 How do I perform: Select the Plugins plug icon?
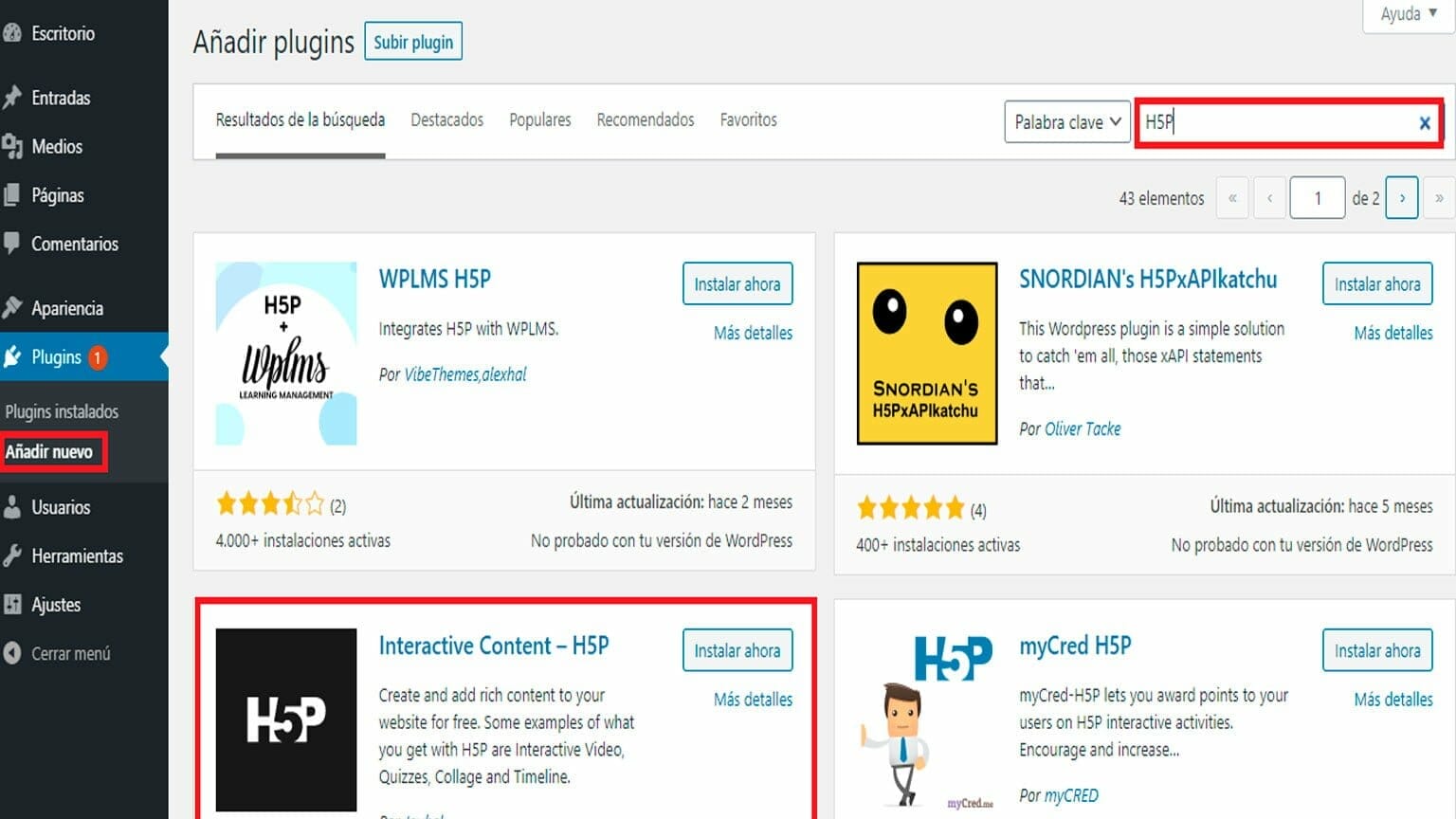click(x=13, y=356)
